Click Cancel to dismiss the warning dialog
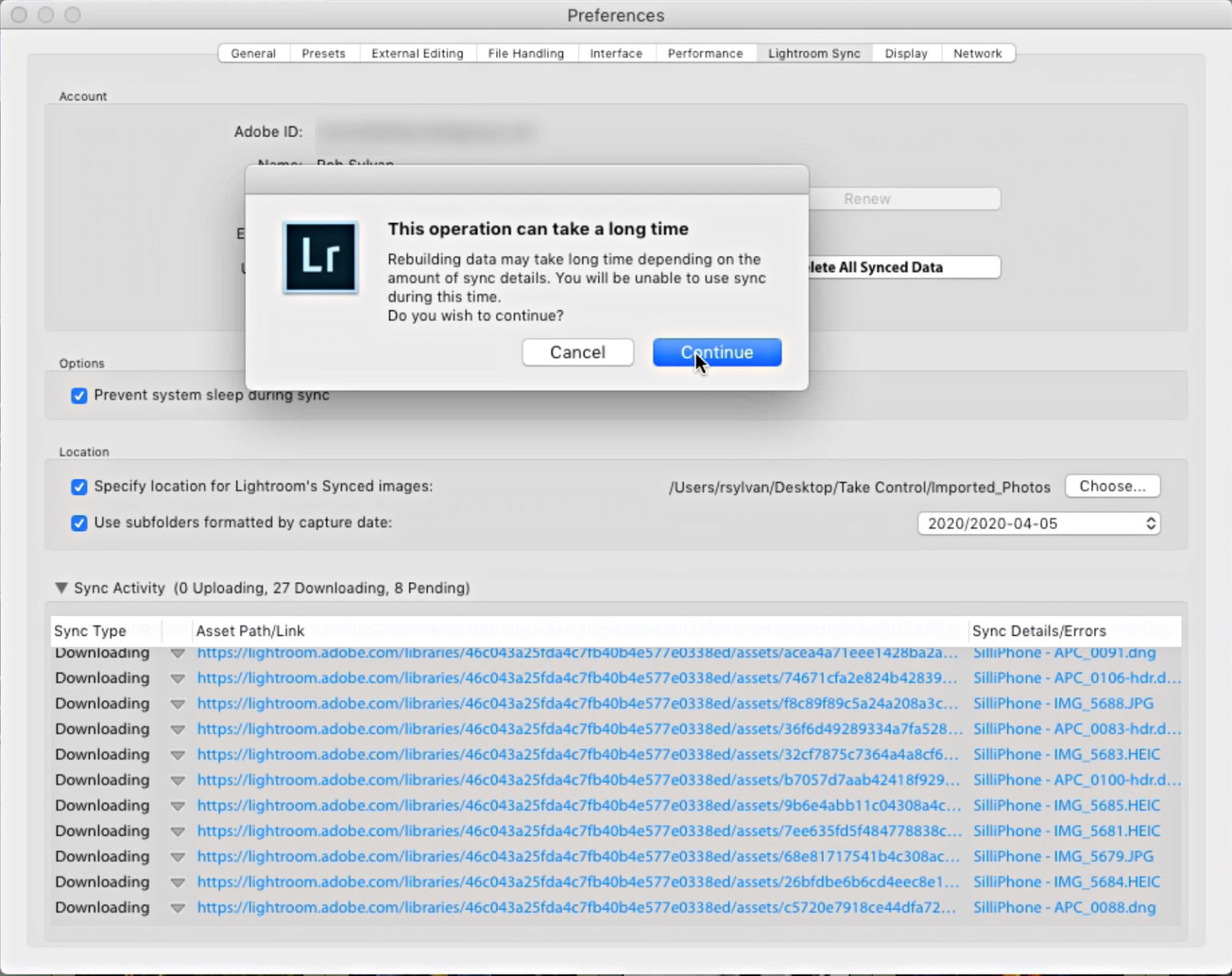This screenshot has width=1232, height=976. click(x=577, y=352)
